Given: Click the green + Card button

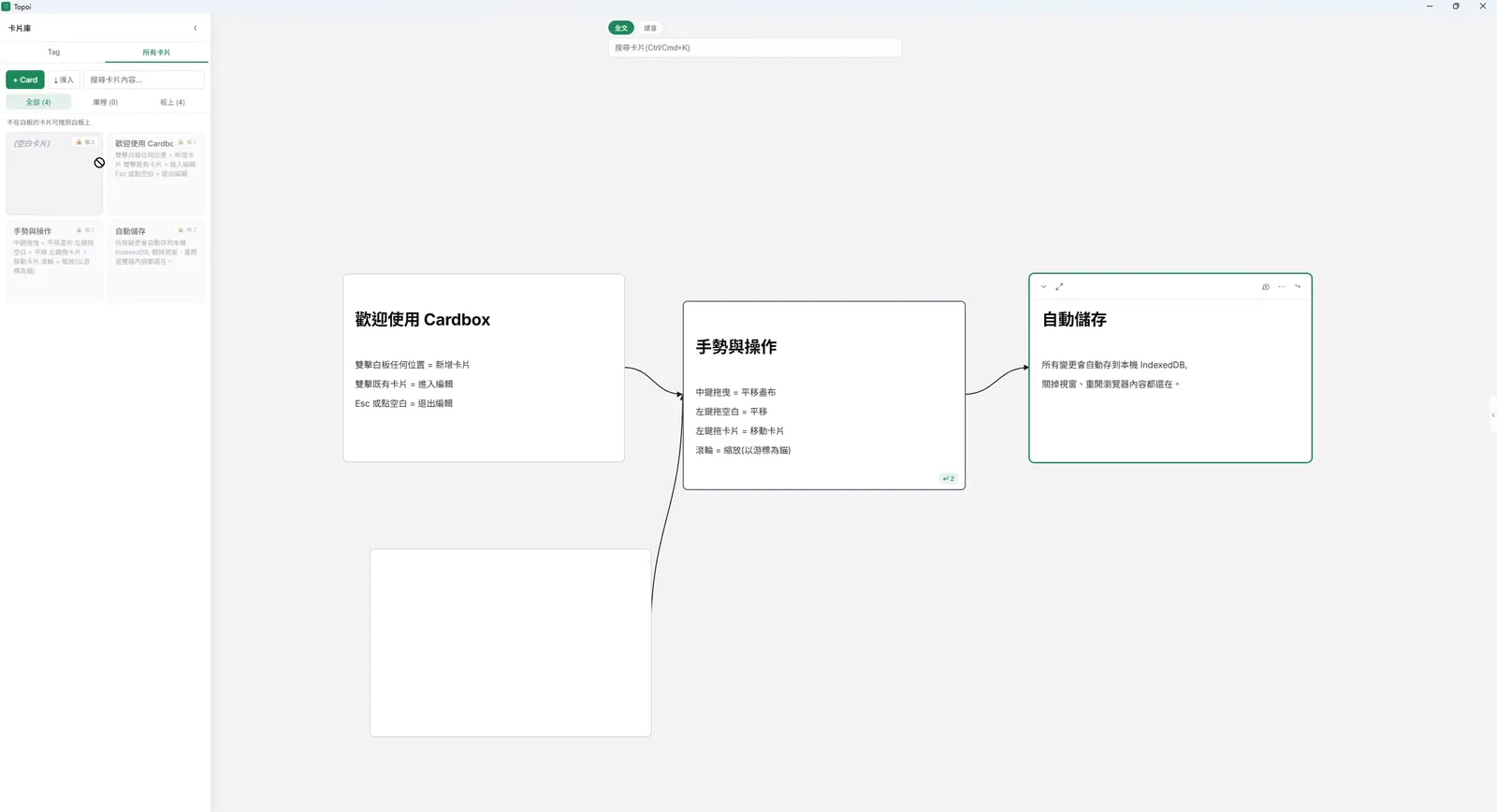Looking at the screenshot, I should pos(25,80).
